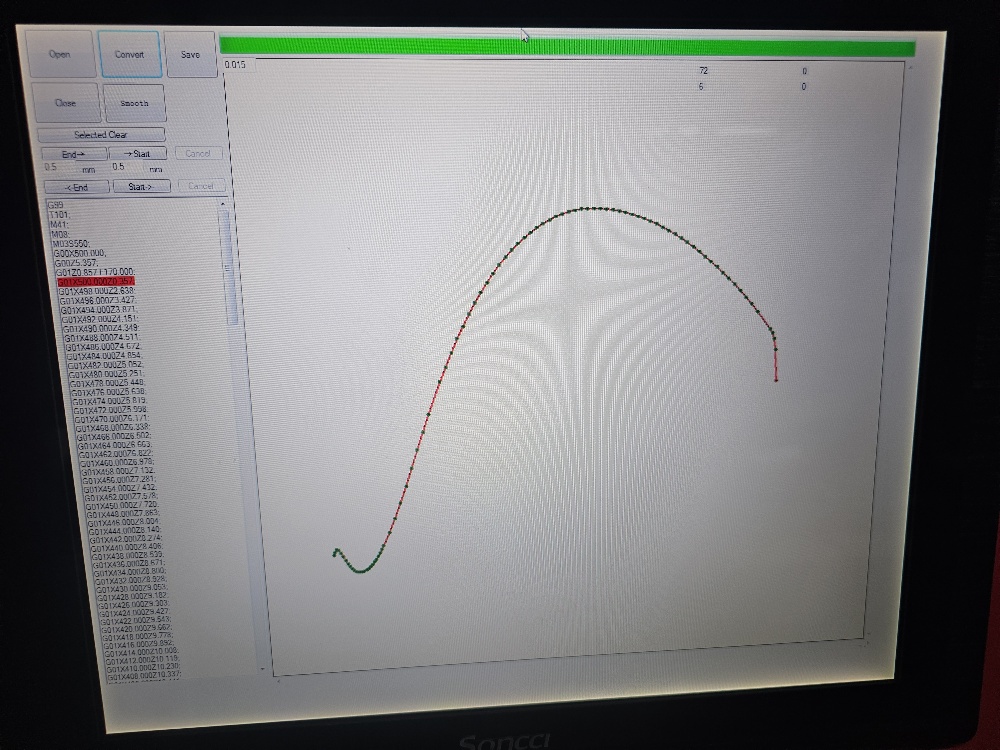This screenshot has width=1000, height=750.
Task: Select the red highlighted G01X500.000 line
Action: pyautogui.click(x=96, y=281)
